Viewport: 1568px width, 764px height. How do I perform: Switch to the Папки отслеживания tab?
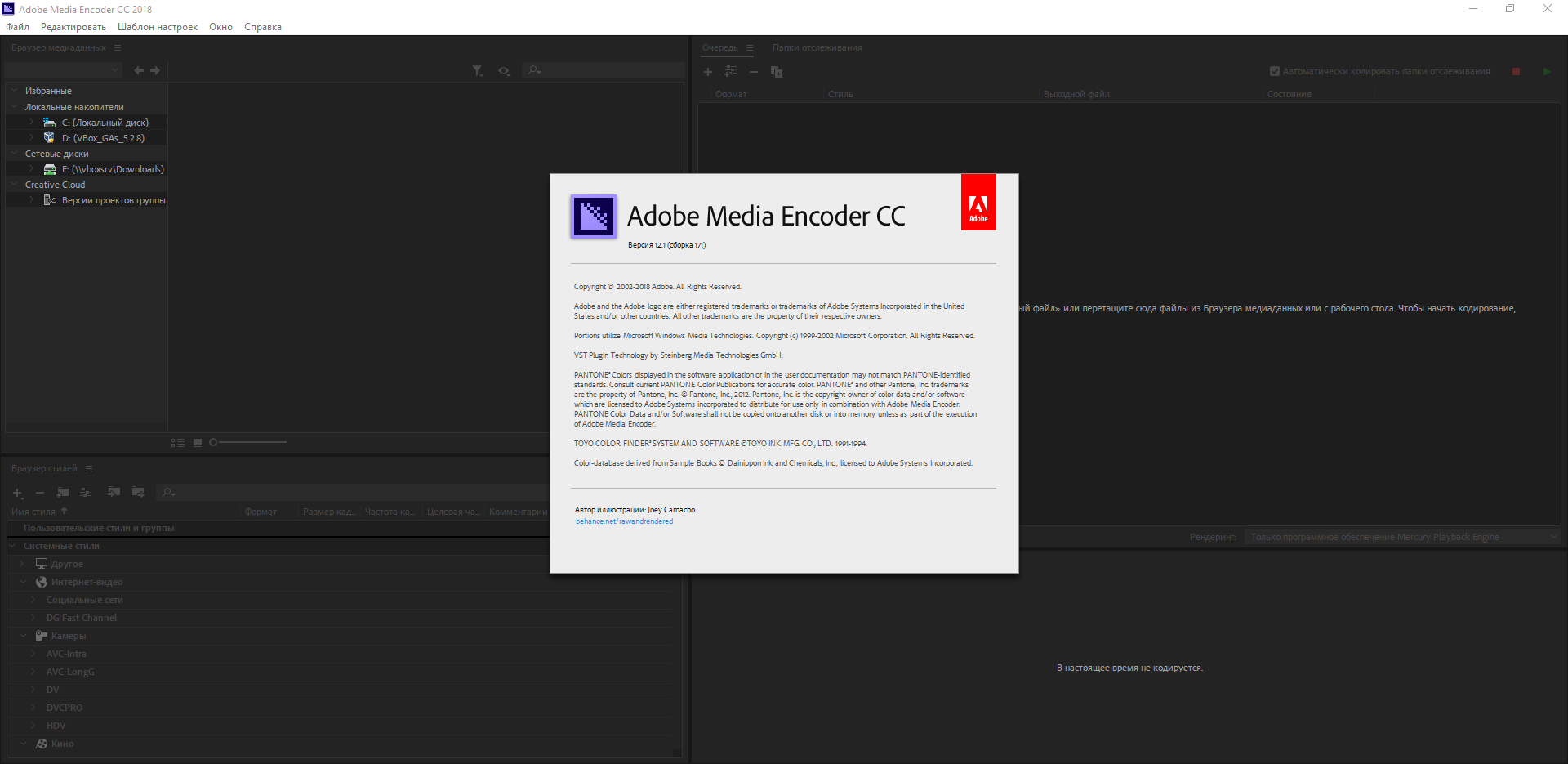point(817,47)
